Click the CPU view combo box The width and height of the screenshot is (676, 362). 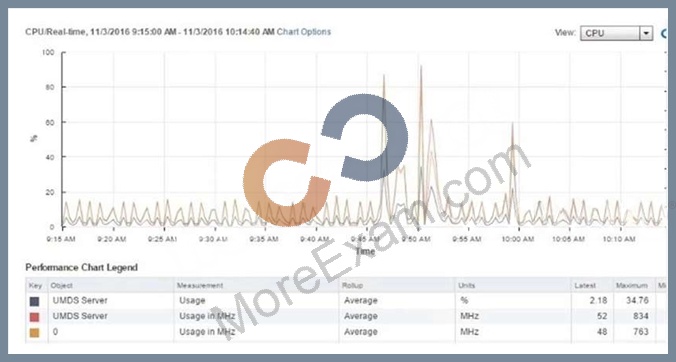coord(616,33)
